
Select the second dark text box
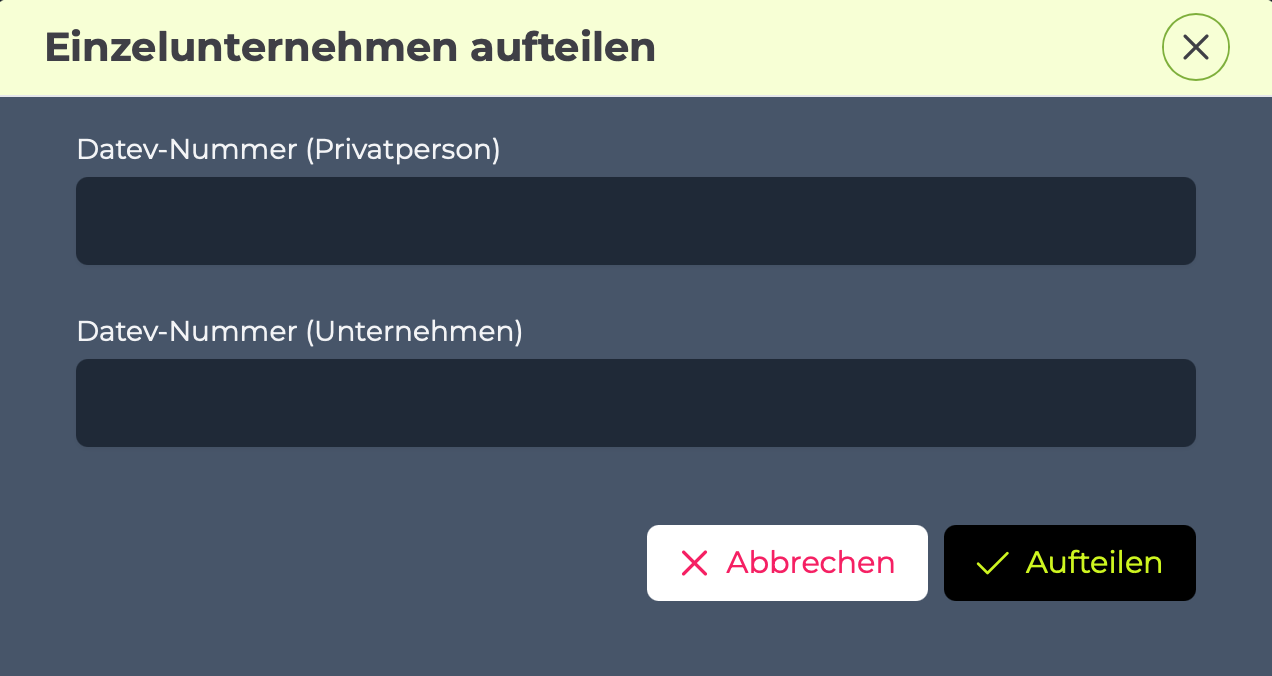636,403
